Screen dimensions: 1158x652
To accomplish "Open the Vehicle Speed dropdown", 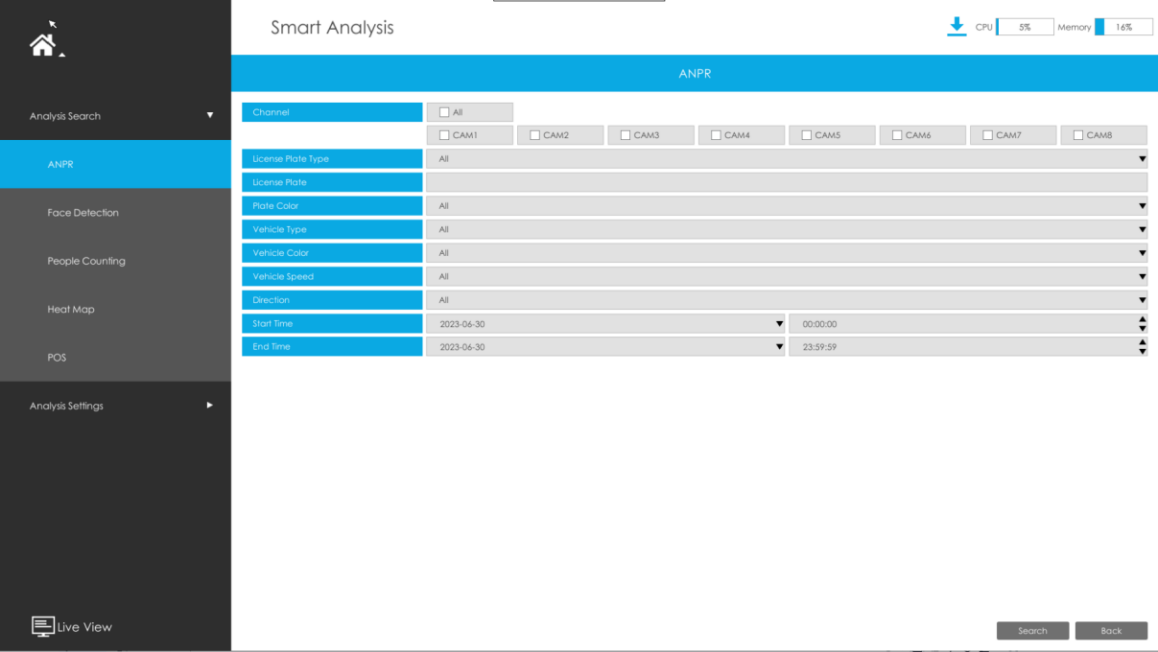I will click(787, 277).
